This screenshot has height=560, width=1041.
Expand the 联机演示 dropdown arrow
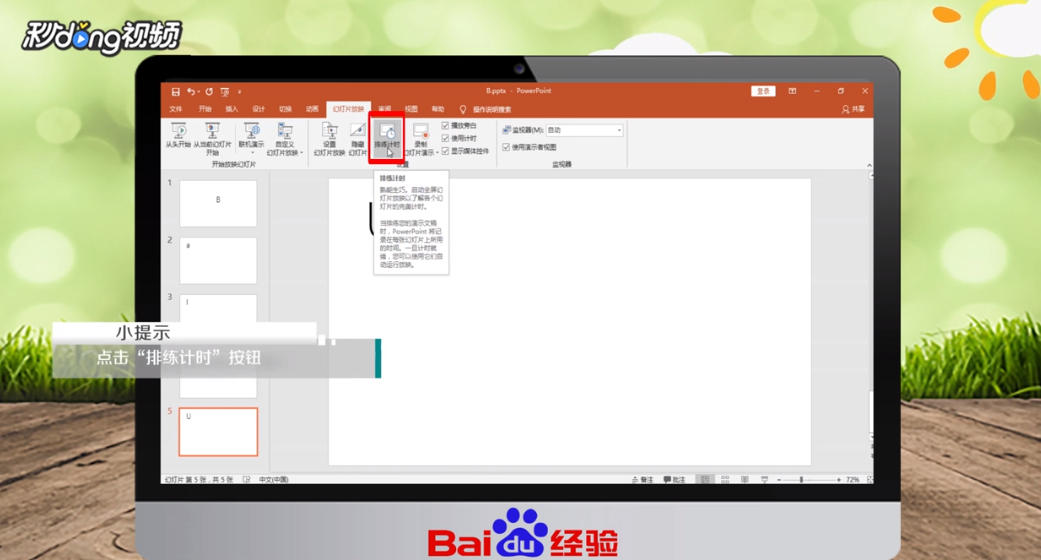pyautogui.click(x=252, y=153)
